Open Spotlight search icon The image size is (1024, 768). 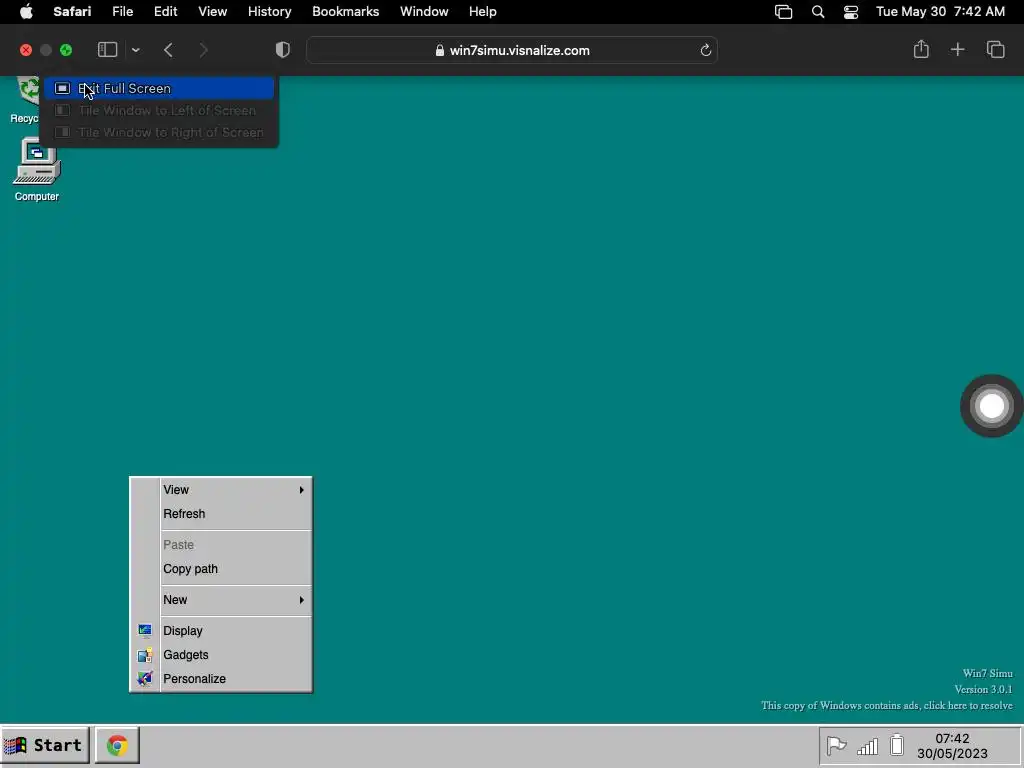818,12
